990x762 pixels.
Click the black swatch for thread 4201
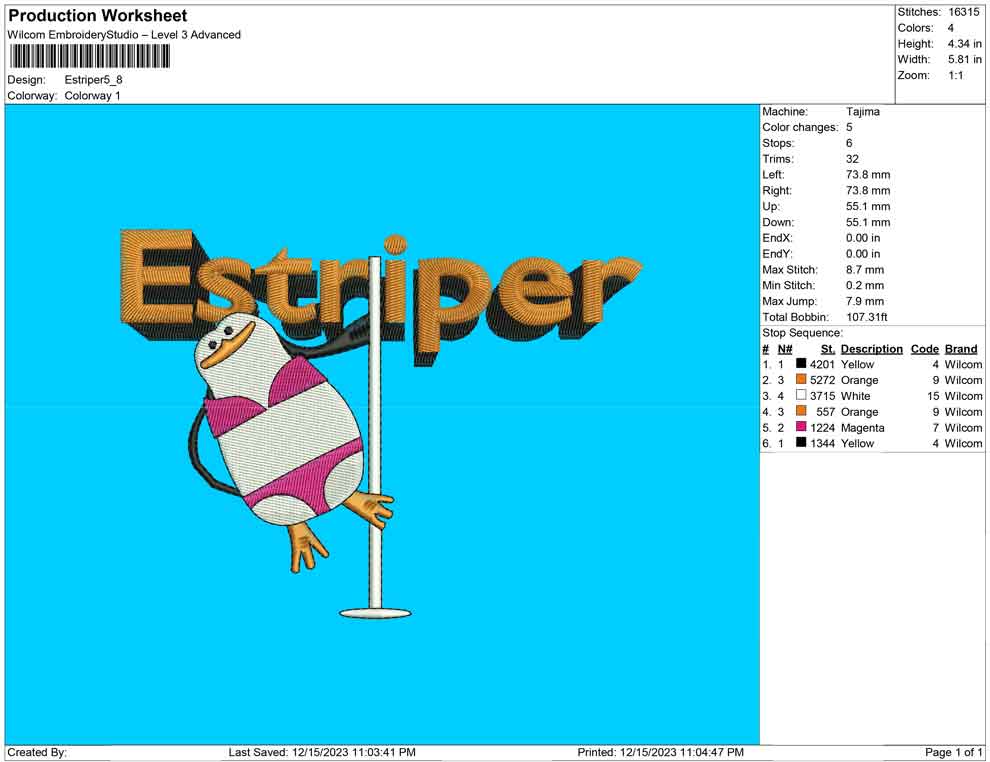(x=801, y=364)
